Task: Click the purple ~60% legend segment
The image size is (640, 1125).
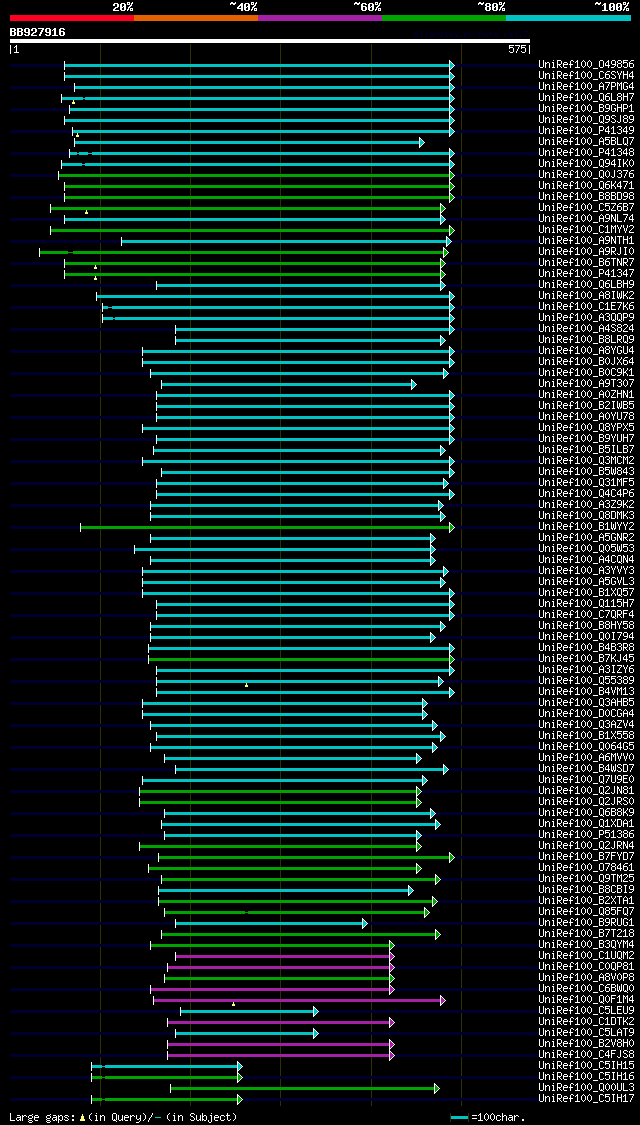Action: (x=320, y=17)
